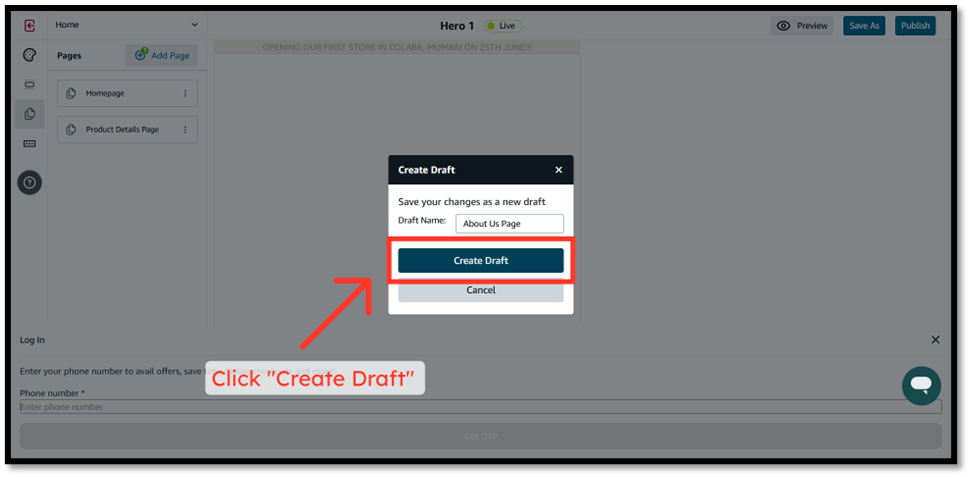The image size is (970, 477).
Task: Open the chat support bubble
Action: coord(921,385)
